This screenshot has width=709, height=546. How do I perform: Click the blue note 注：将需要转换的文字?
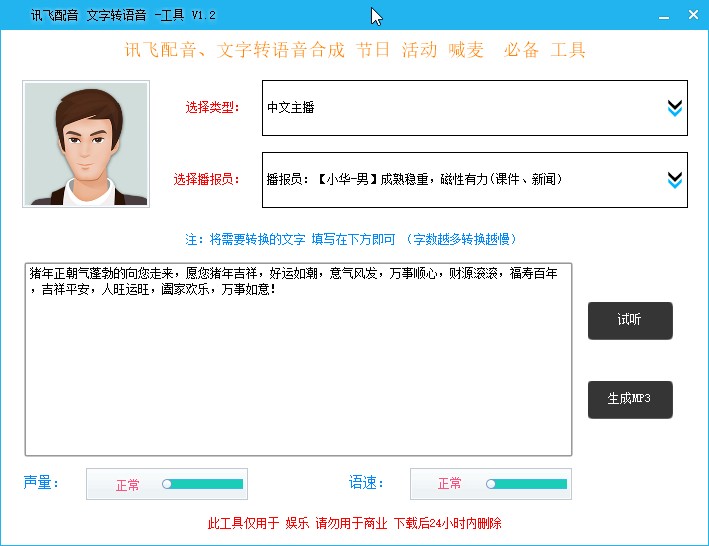coord(351,239)
